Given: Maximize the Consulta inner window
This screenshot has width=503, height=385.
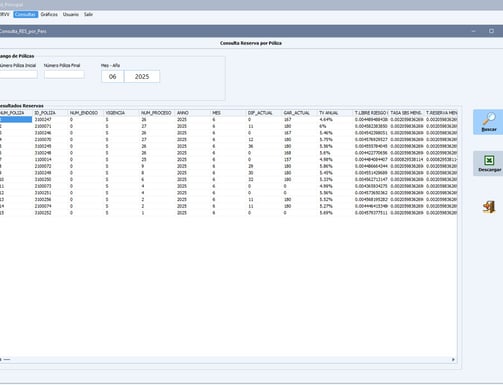Looking at the screenshot, I should pos(491,31).
